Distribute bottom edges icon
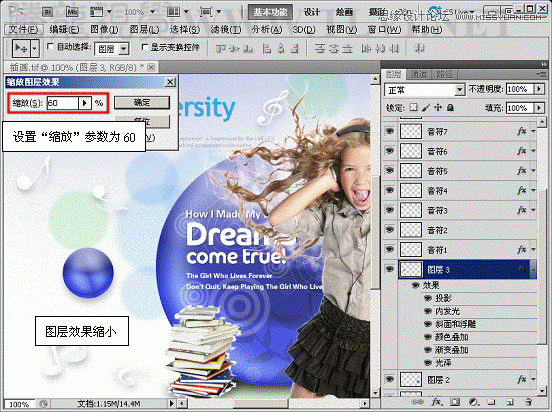 (x=347, y=49)
